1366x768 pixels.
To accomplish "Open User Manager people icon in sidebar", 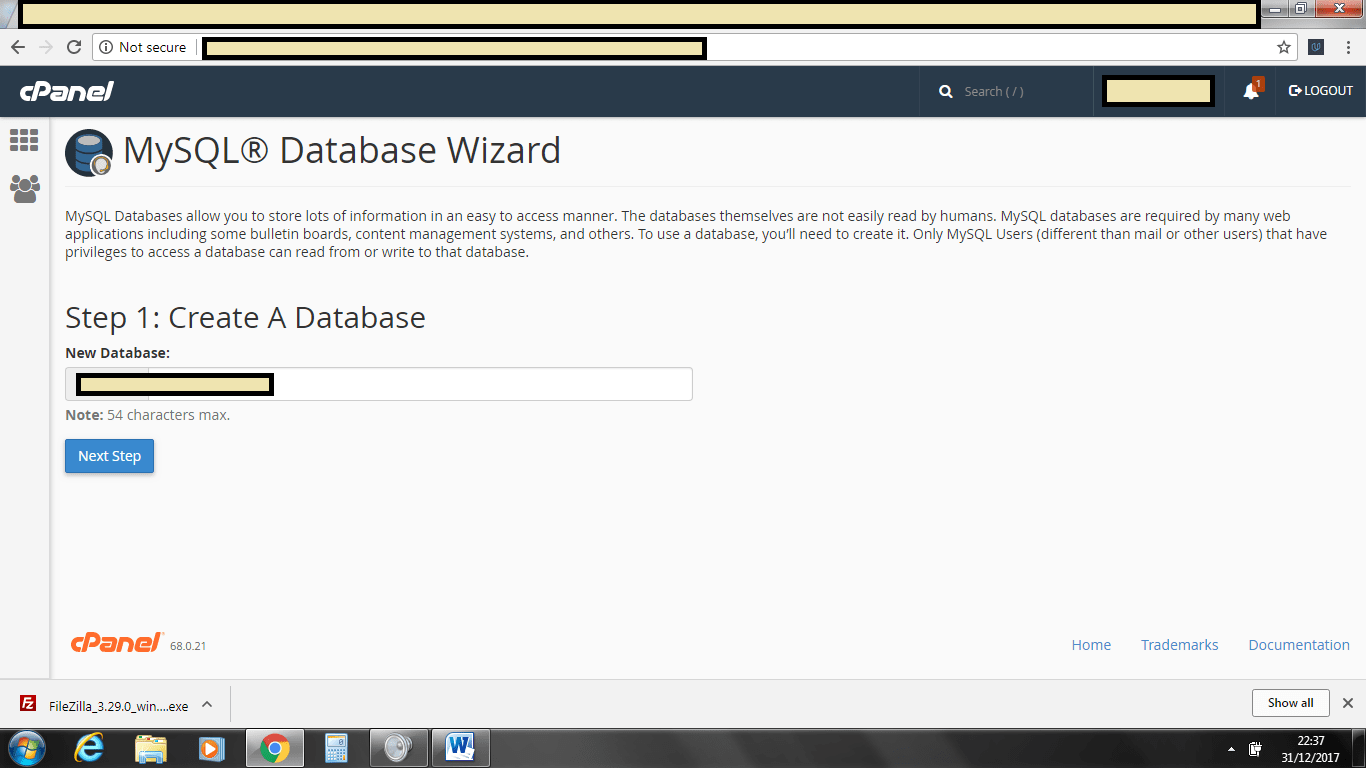I will click(25, 188).
